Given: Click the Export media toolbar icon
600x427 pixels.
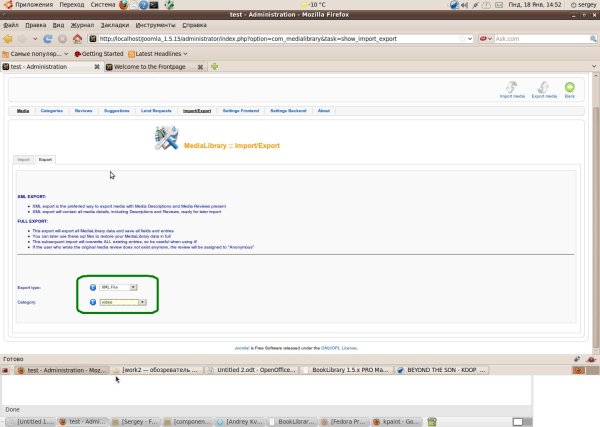Looking at the screenshot, I should click(x=543, y=87).
